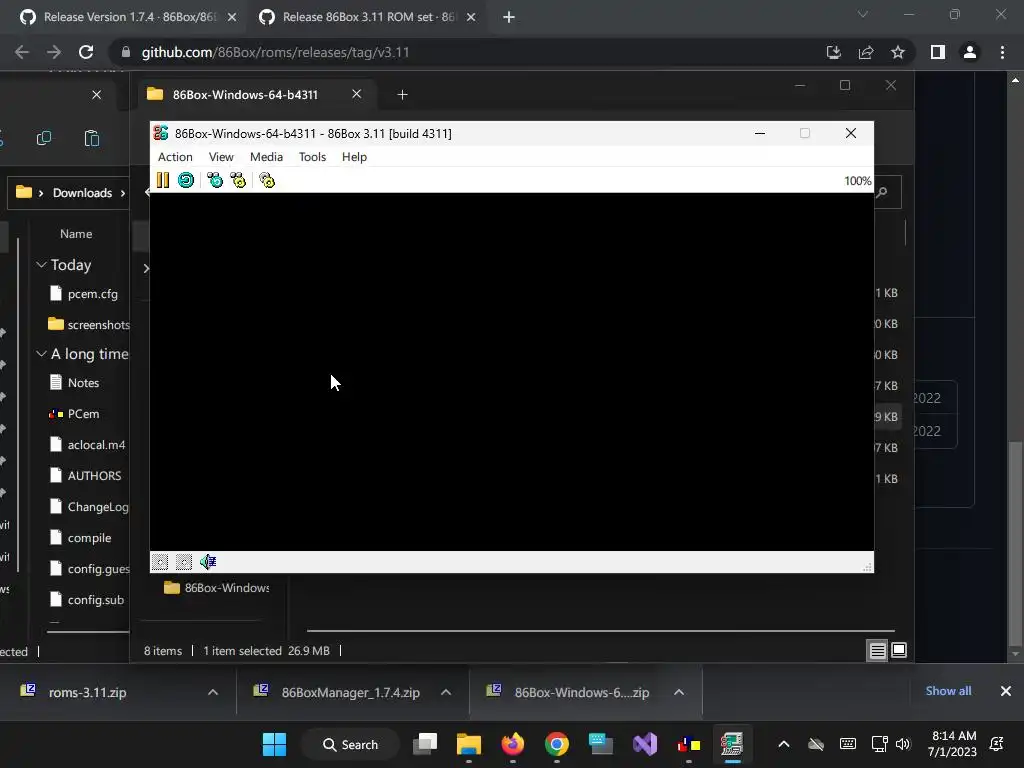The height and width of the screenshot is (768, 1024).
Task: Open the Help menu in 86Box
Action: tap(355, 157)
